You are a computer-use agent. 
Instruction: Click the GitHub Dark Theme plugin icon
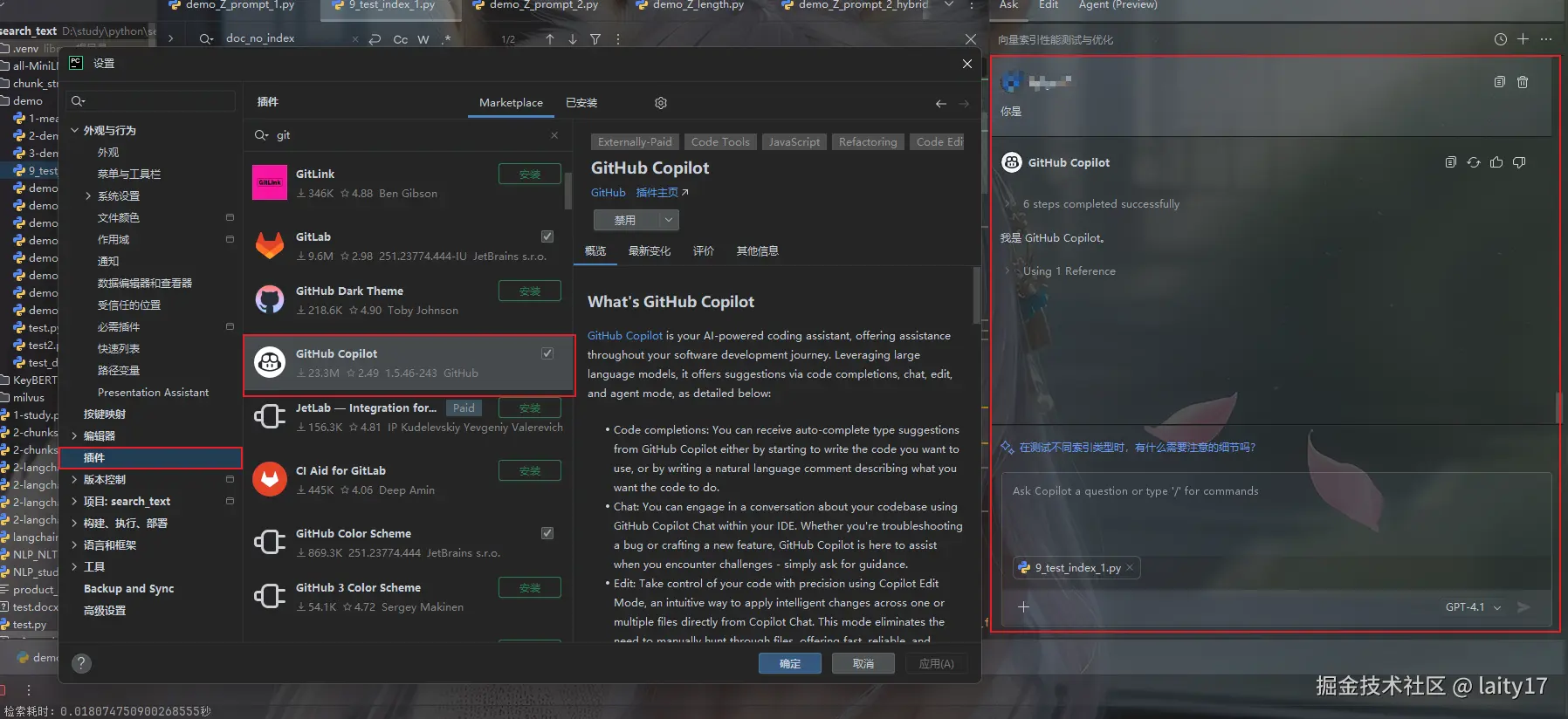pyautogui.click(x=270, y=299)
